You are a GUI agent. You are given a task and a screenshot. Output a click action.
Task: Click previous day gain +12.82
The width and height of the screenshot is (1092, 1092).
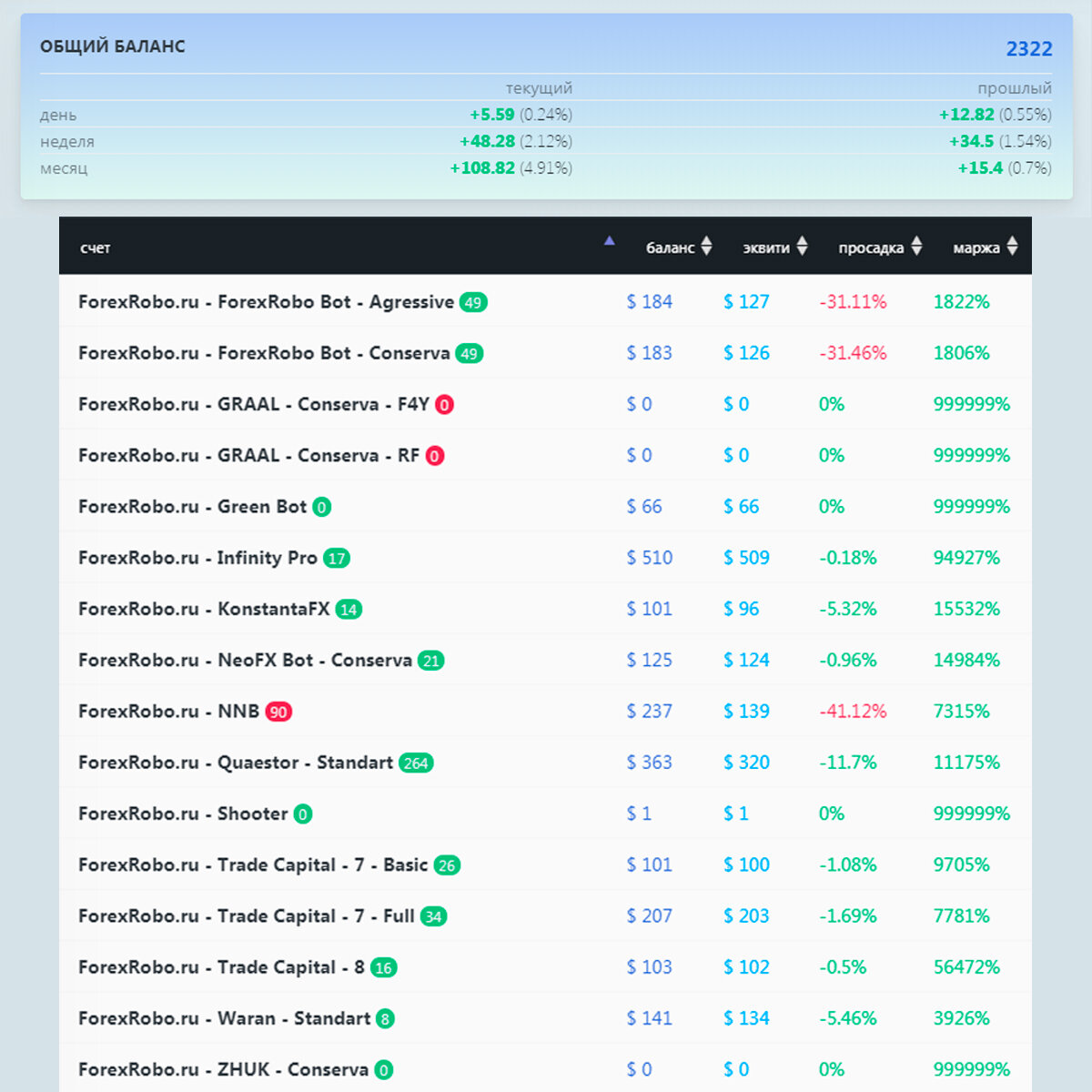(966, 115)
